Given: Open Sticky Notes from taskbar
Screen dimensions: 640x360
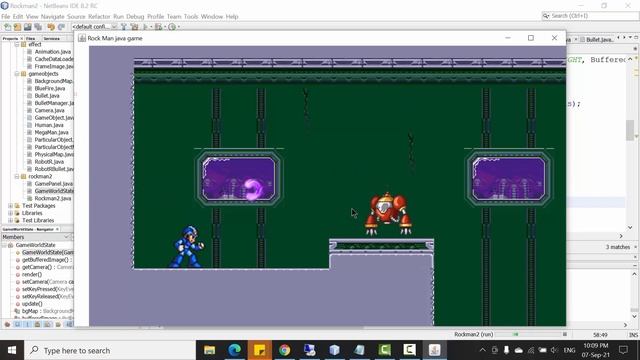Looking at the screenshot, I should tap(260, 350).
